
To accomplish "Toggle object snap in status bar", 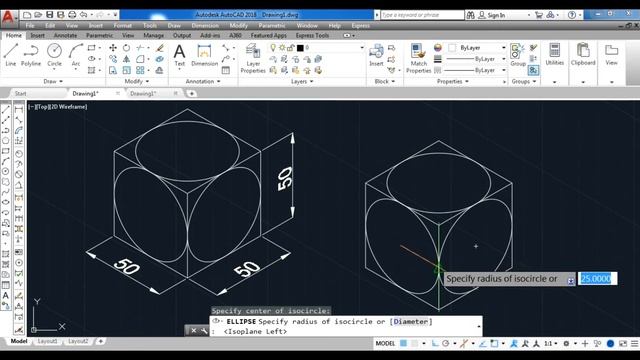I will click(x=494, y=344).
